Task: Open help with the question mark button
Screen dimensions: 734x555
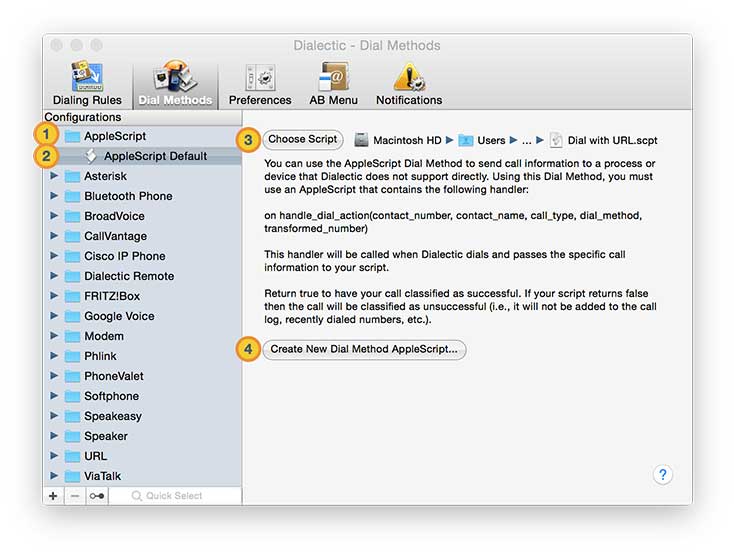Action: [x=662, y=475]
